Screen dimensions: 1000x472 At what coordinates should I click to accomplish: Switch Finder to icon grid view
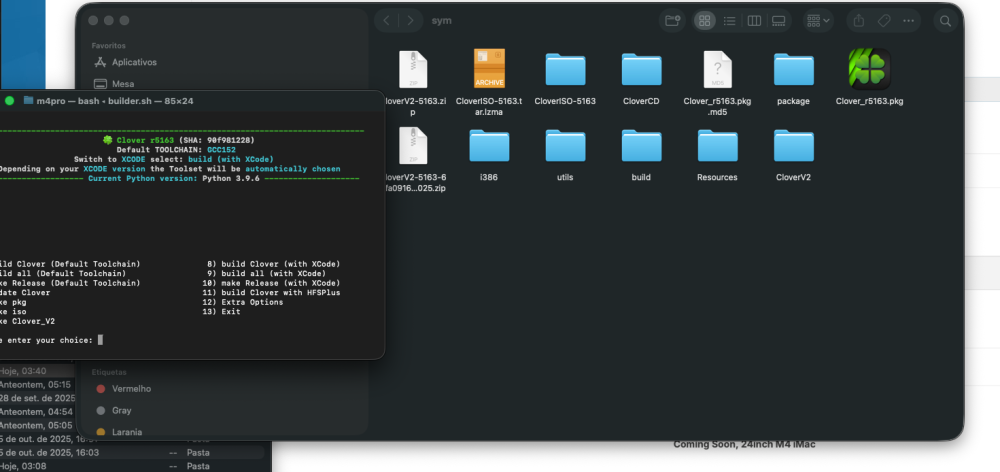(704, 20)
